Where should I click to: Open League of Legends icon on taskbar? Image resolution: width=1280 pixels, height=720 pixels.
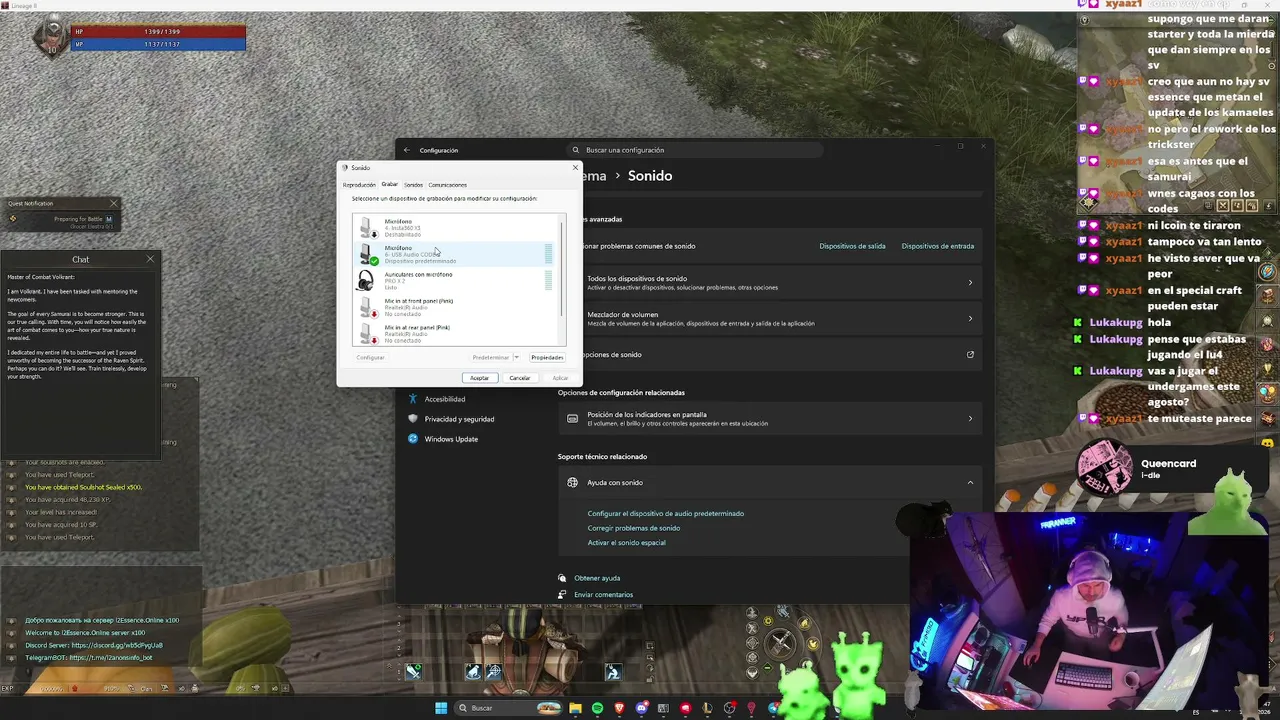tap(707, 708)
